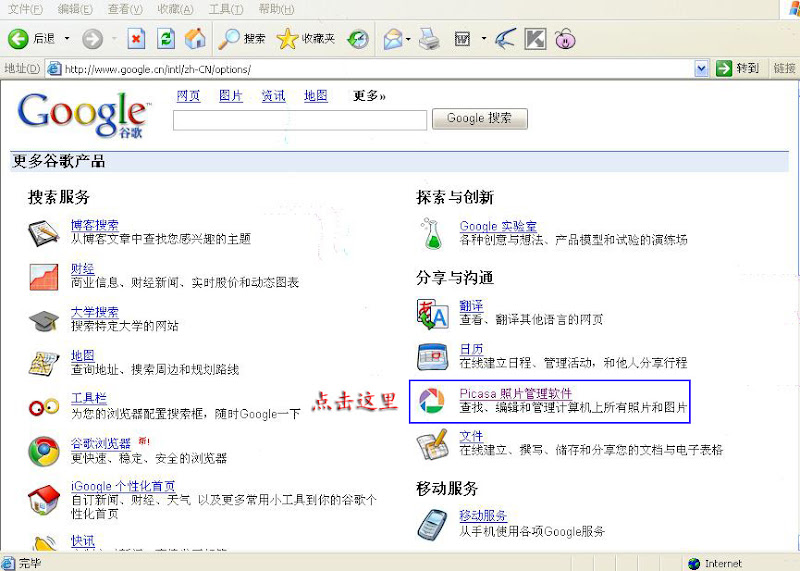Refresh the page with green arrows icon
The width and height of the screenshot is (800, 571).
coord(166,39)
